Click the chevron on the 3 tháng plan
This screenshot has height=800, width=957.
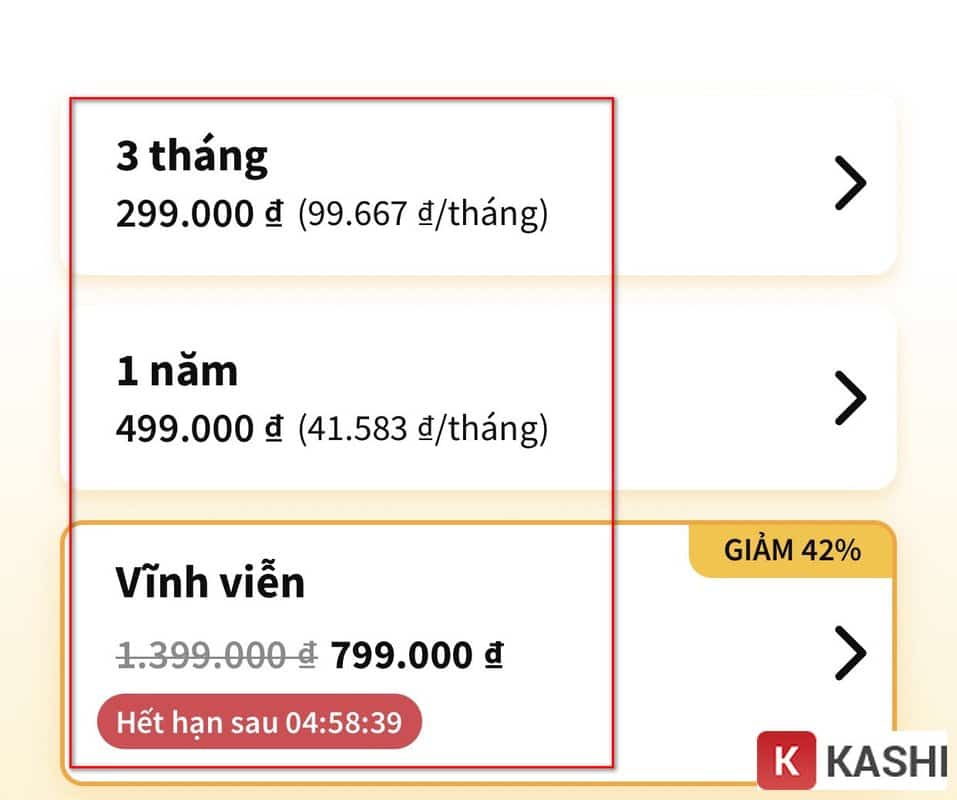[852, 182]
